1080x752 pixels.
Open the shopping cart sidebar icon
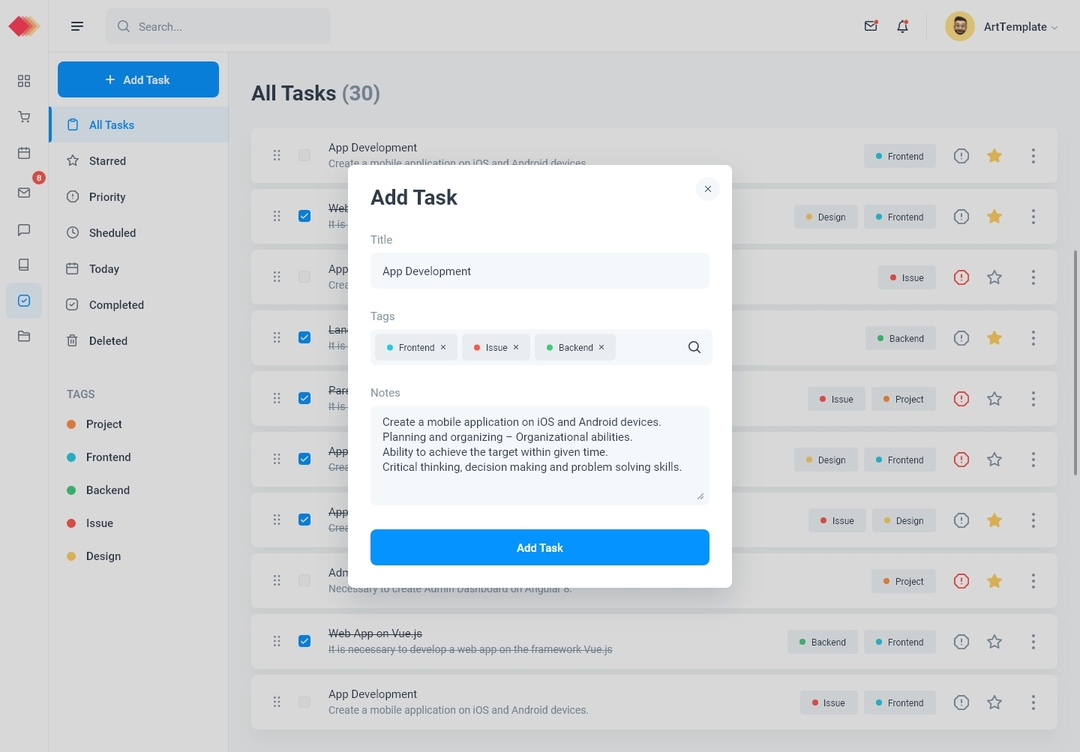(x=24, y=117)
